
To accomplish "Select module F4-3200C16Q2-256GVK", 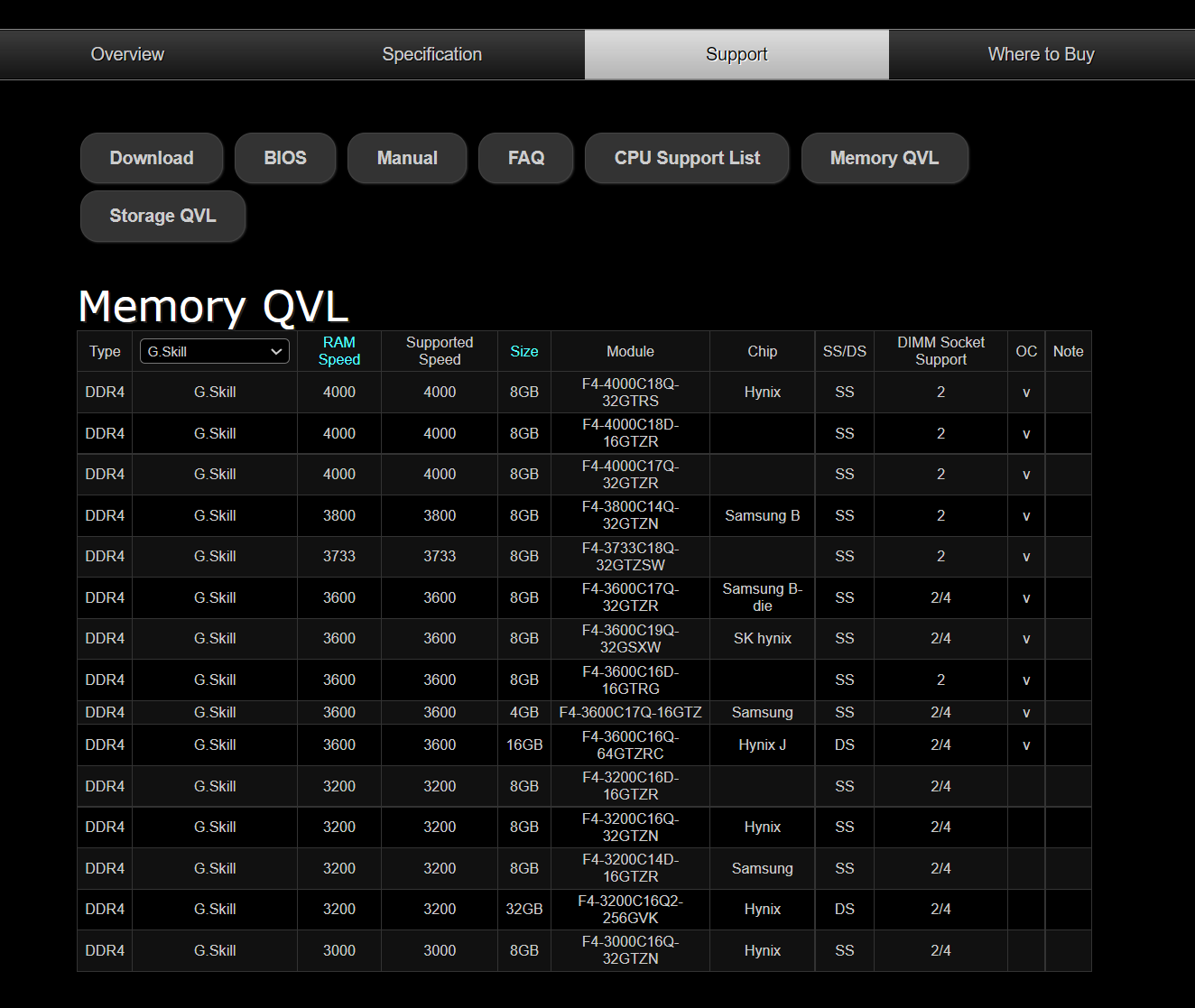I will [x=630, y=910].
